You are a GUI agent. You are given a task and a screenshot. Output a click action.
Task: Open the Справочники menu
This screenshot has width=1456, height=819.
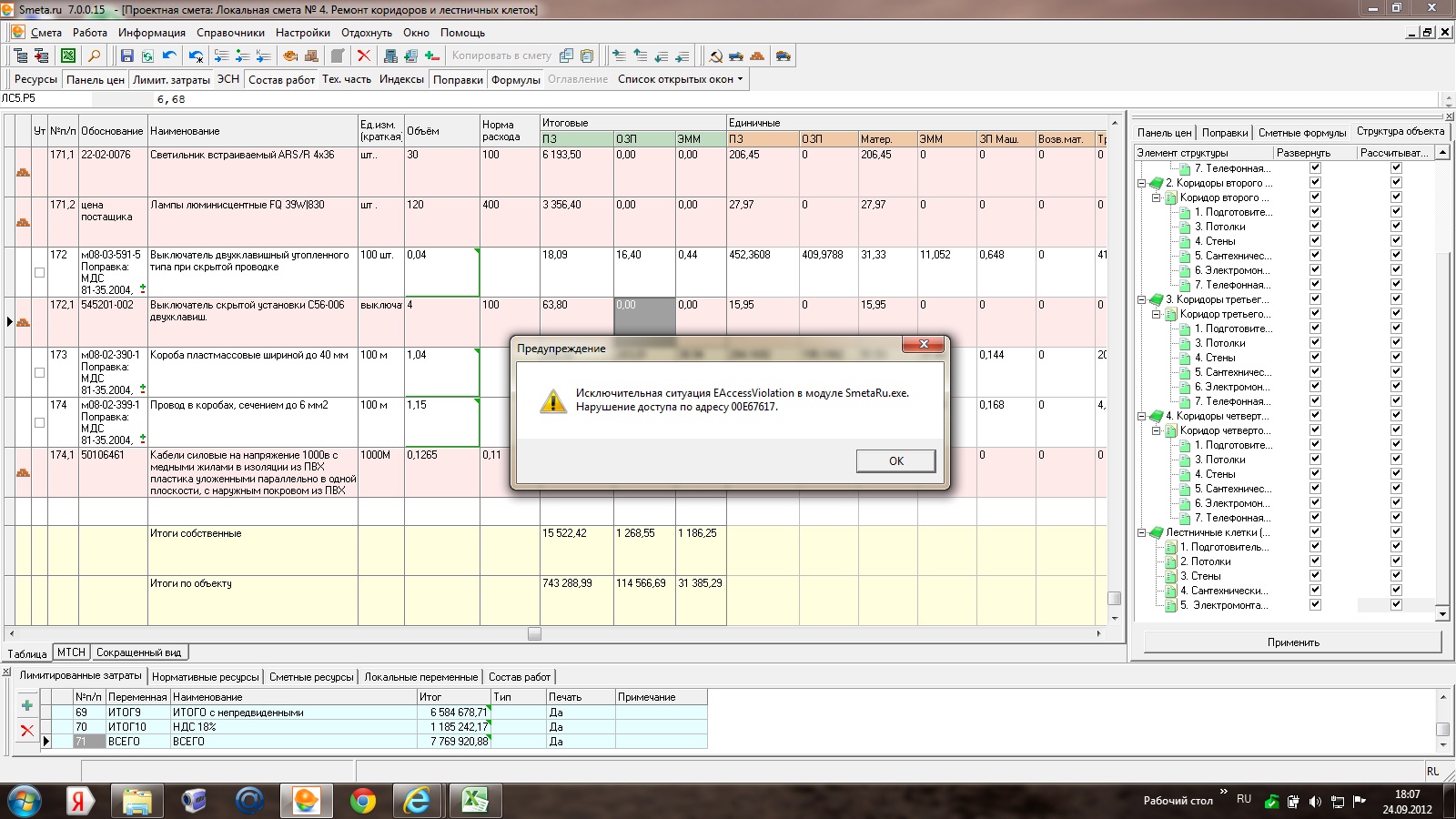coord(230,33)
